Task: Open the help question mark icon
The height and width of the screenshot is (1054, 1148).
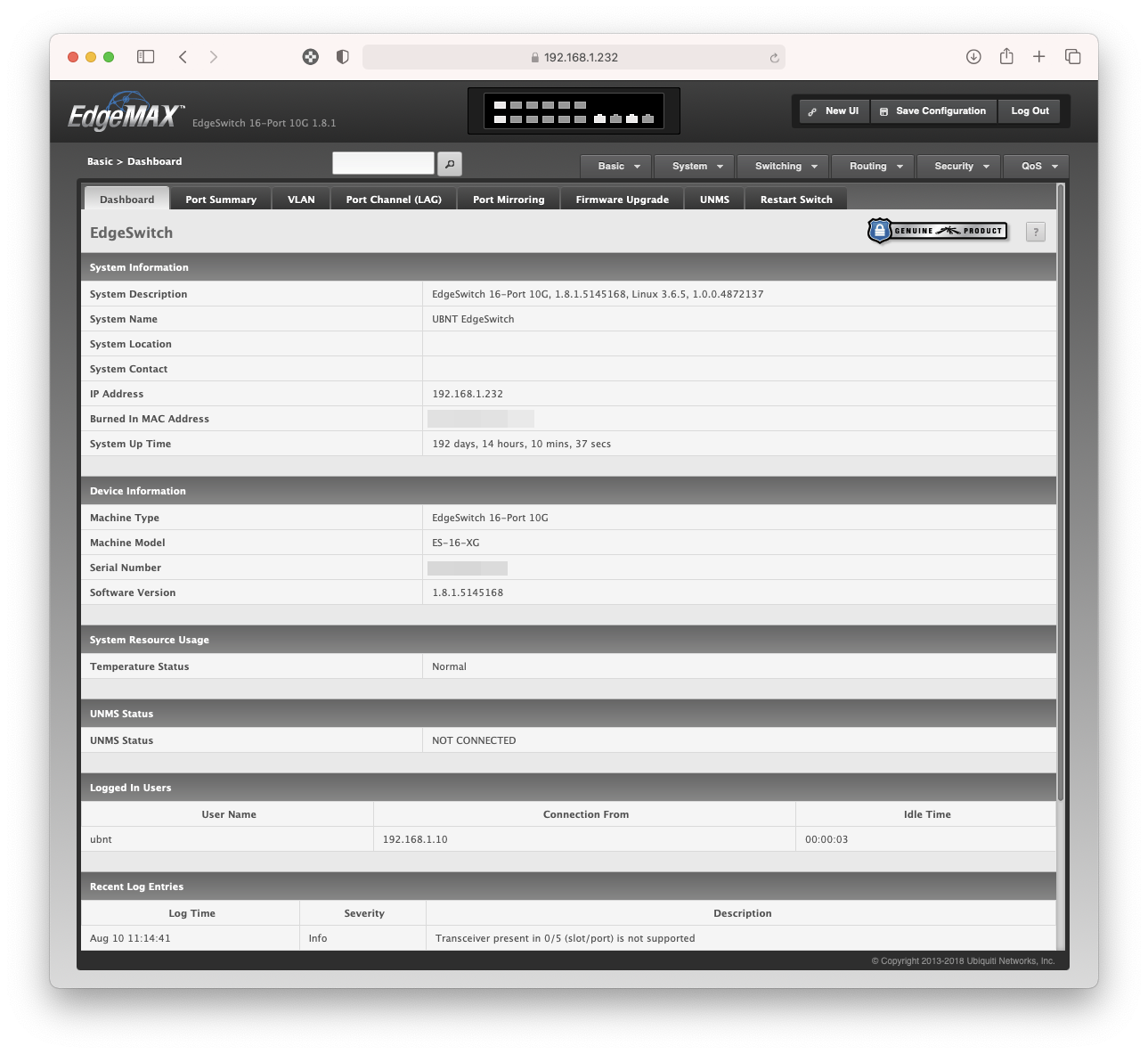Action: click(x=1035, y=232)
